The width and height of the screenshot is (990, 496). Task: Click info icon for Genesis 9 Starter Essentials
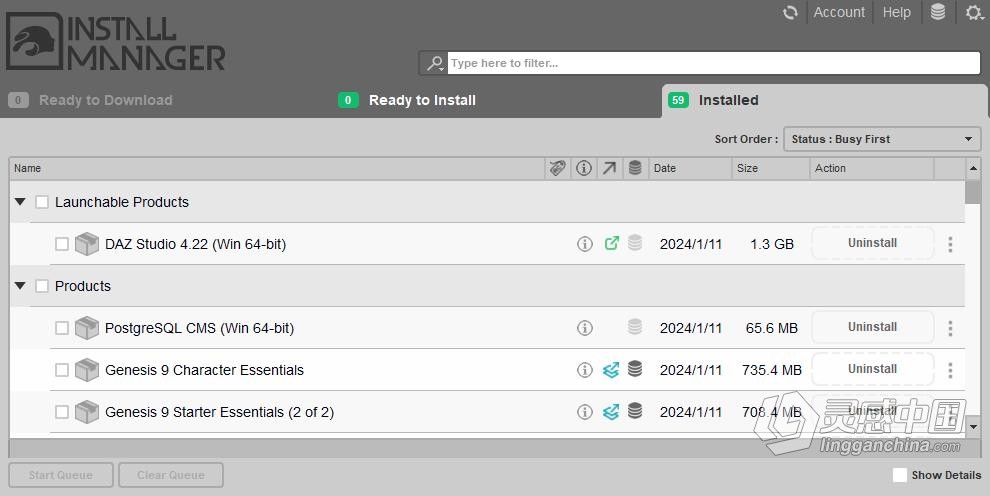pyautogui.click(x=585, y=412)
